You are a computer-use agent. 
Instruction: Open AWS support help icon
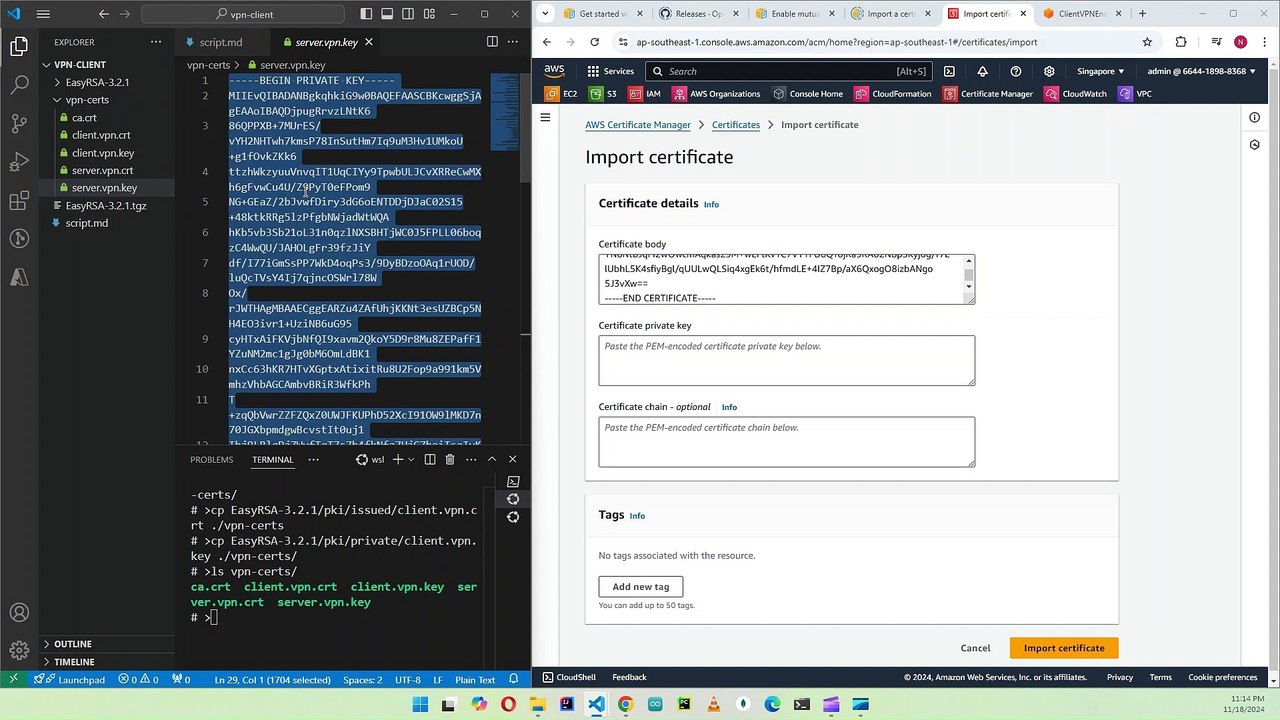(1015, 71)
